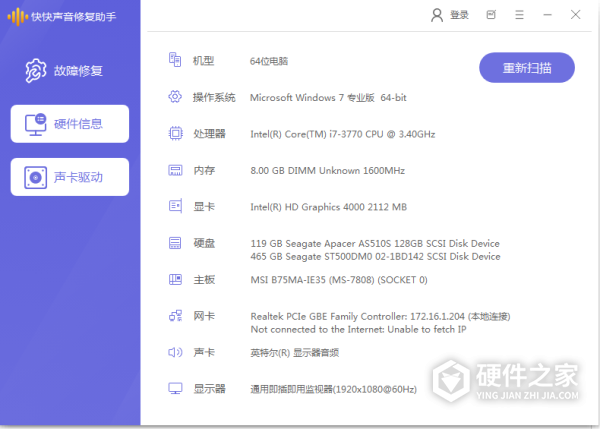The width and height of the screenshot is (600, 429).
Task: Select the 英特尔(R) 显示器音频 text
Action: click(294, 353)
